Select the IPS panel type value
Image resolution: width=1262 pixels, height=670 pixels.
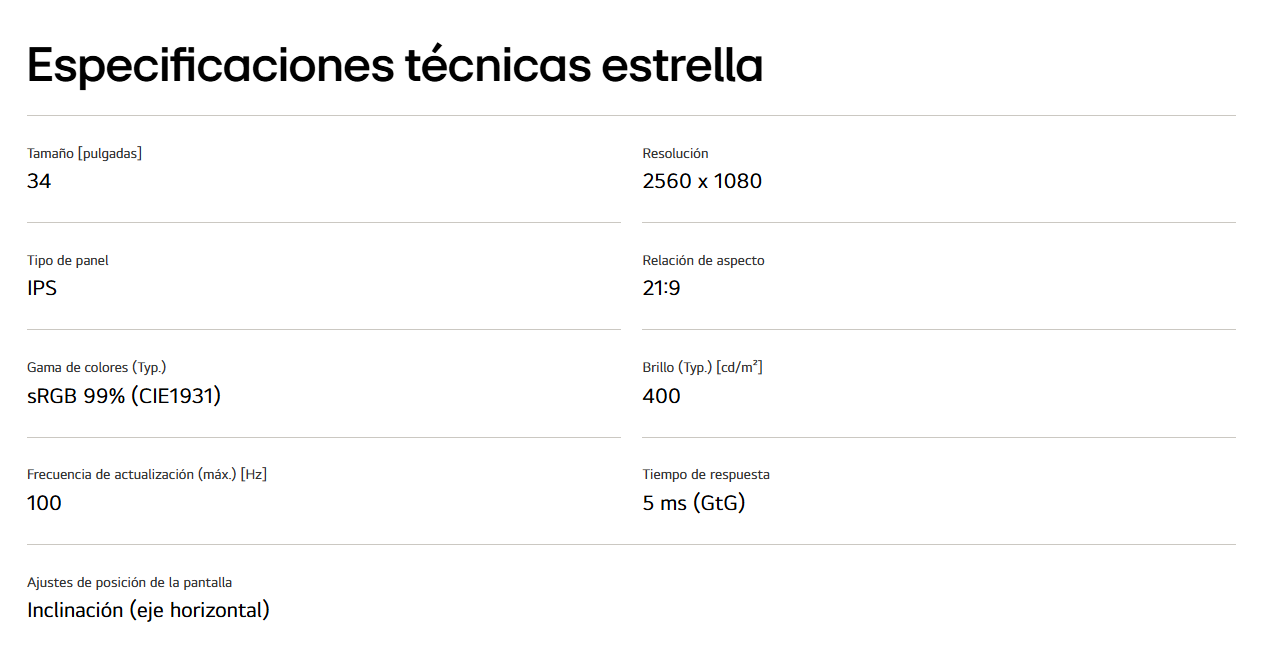tap(42, 288)
